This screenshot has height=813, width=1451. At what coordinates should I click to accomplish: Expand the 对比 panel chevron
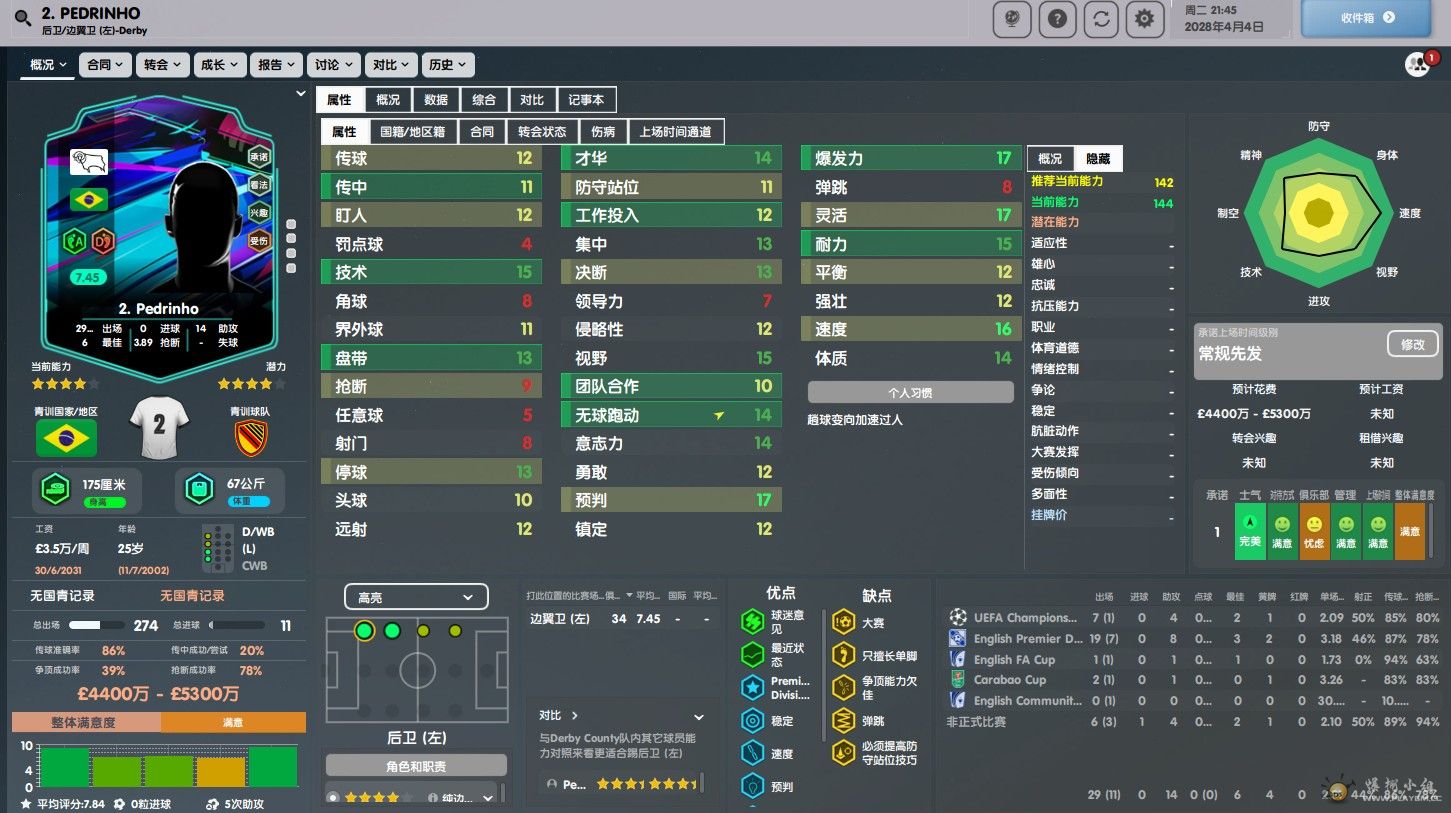(699, 717)
